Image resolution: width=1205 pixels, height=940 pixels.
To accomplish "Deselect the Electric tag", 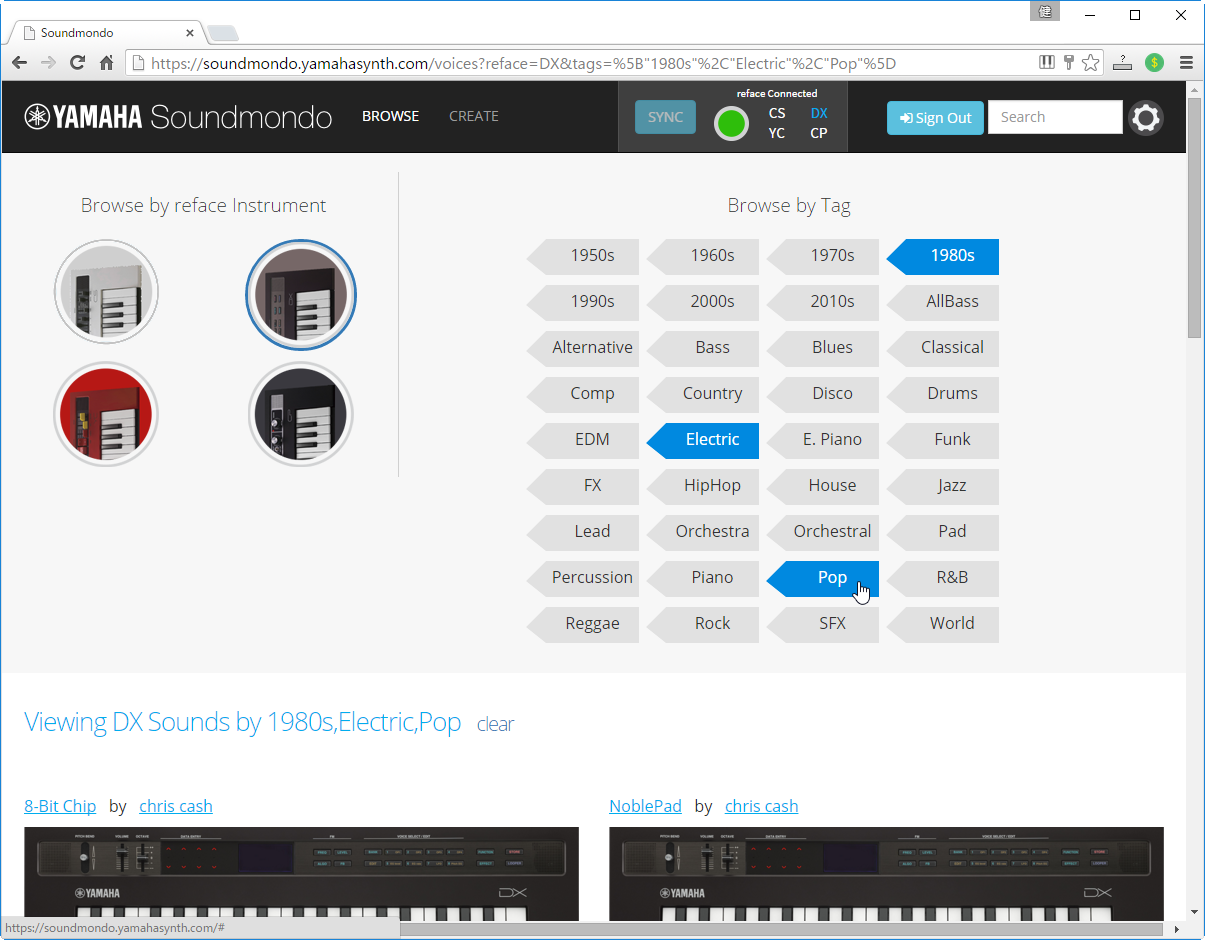I will tap(703, 441).
